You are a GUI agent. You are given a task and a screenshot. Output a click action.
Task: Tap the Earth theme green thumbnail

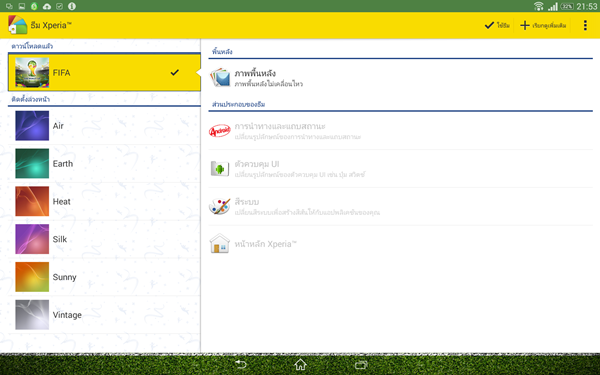click(32, 163)
